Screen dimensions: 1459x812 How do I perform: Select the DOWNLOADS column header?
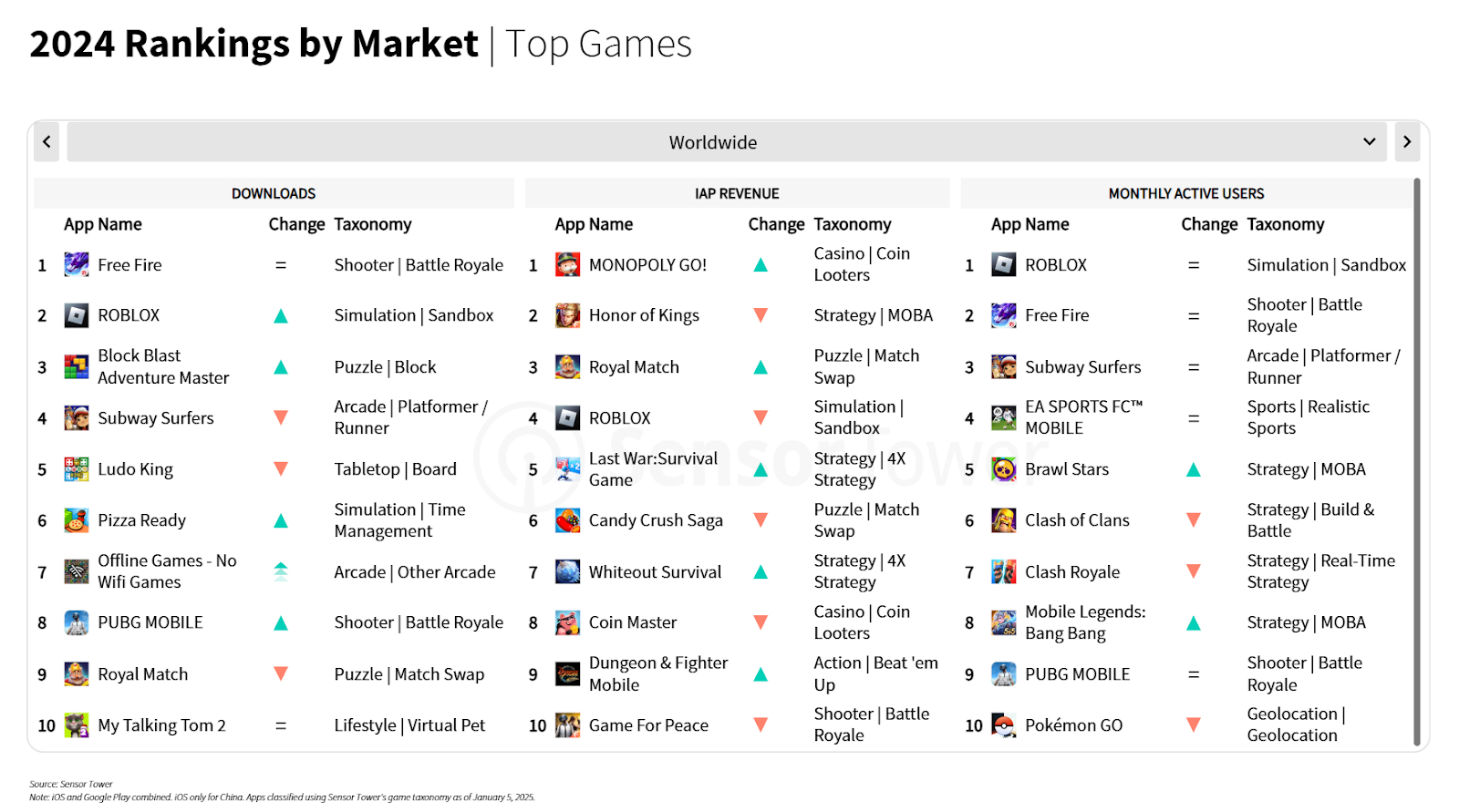(x=274, y=193)
